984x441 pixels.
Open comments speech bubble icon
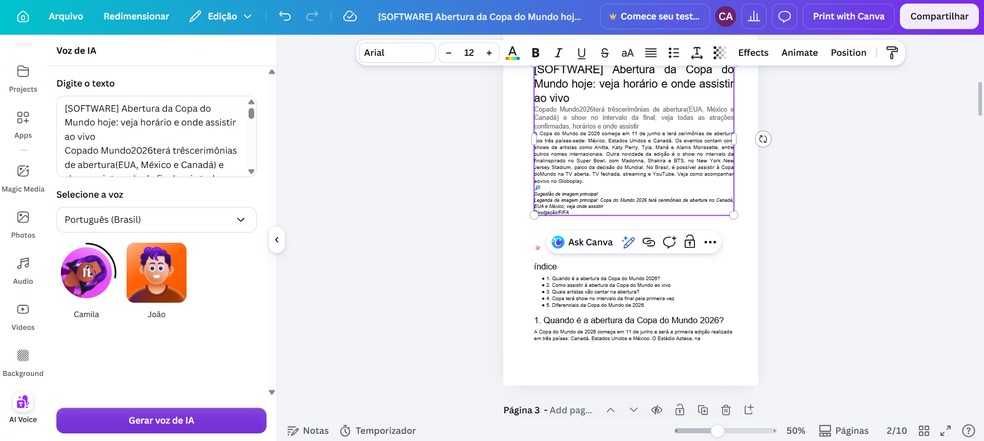click(x=784, y=16)
